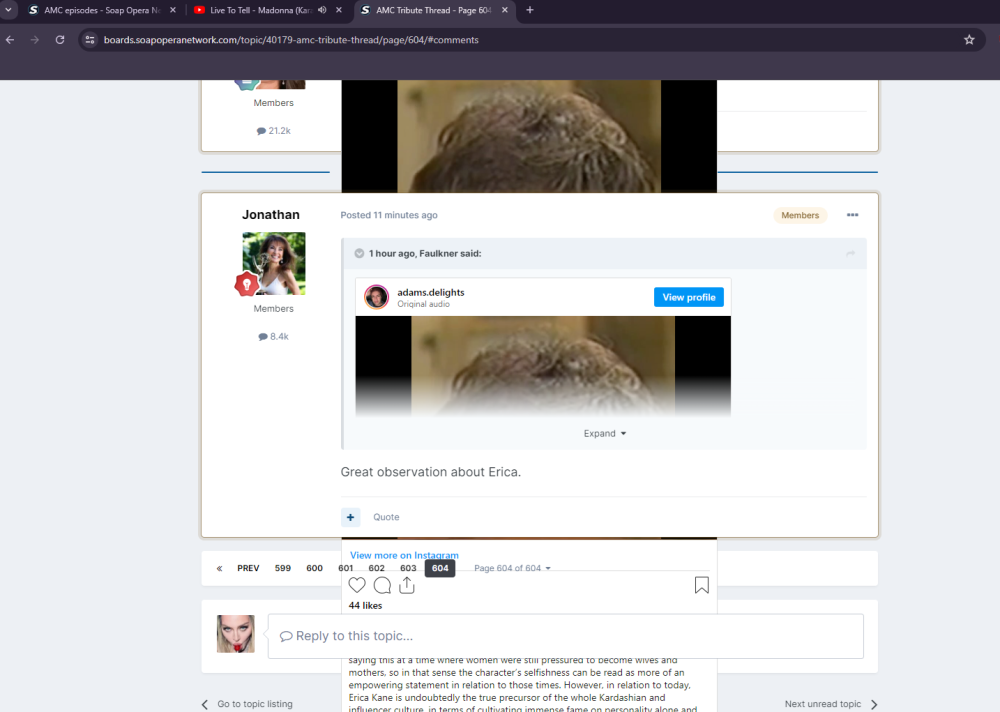The height and width of the screenshot is (712, 1000).
Task: Click the plus multiquote button
Action: [350, 517]
